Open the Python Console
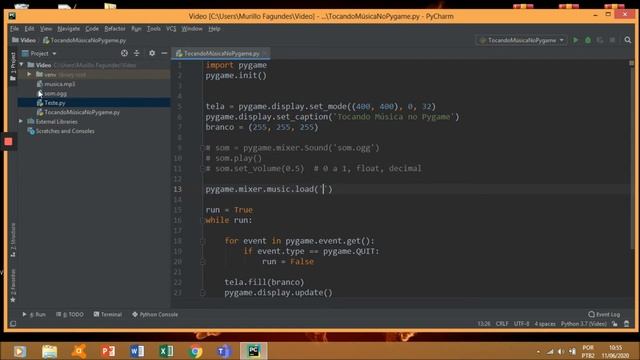 (155, 314)
